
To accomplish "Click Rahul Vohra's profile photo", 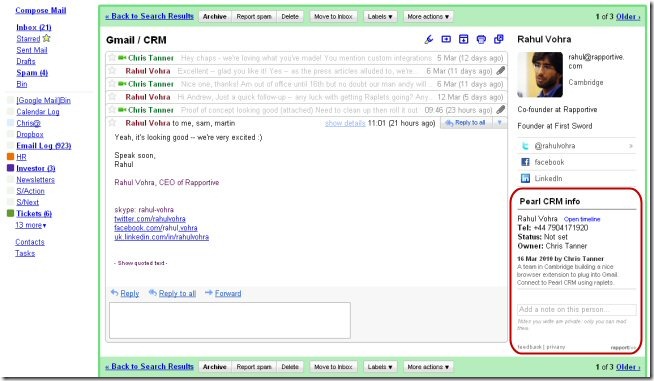I will pos(540,75).
